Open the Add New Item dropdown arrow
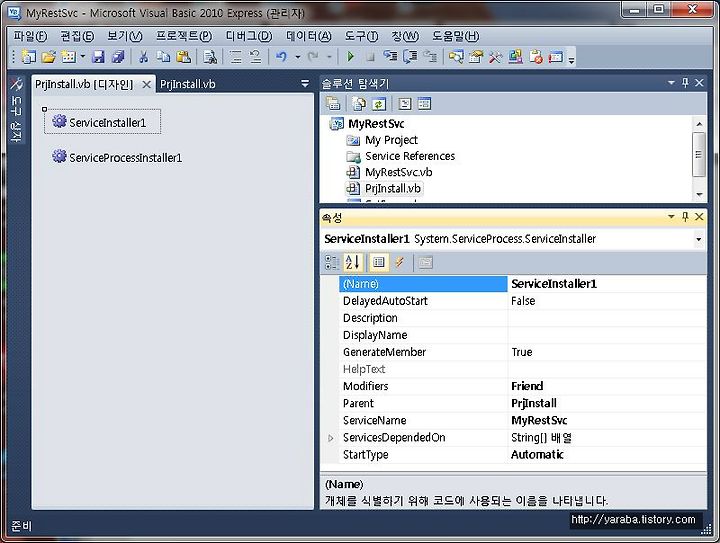This screenshot has height=543, width=720. [83, 57]
